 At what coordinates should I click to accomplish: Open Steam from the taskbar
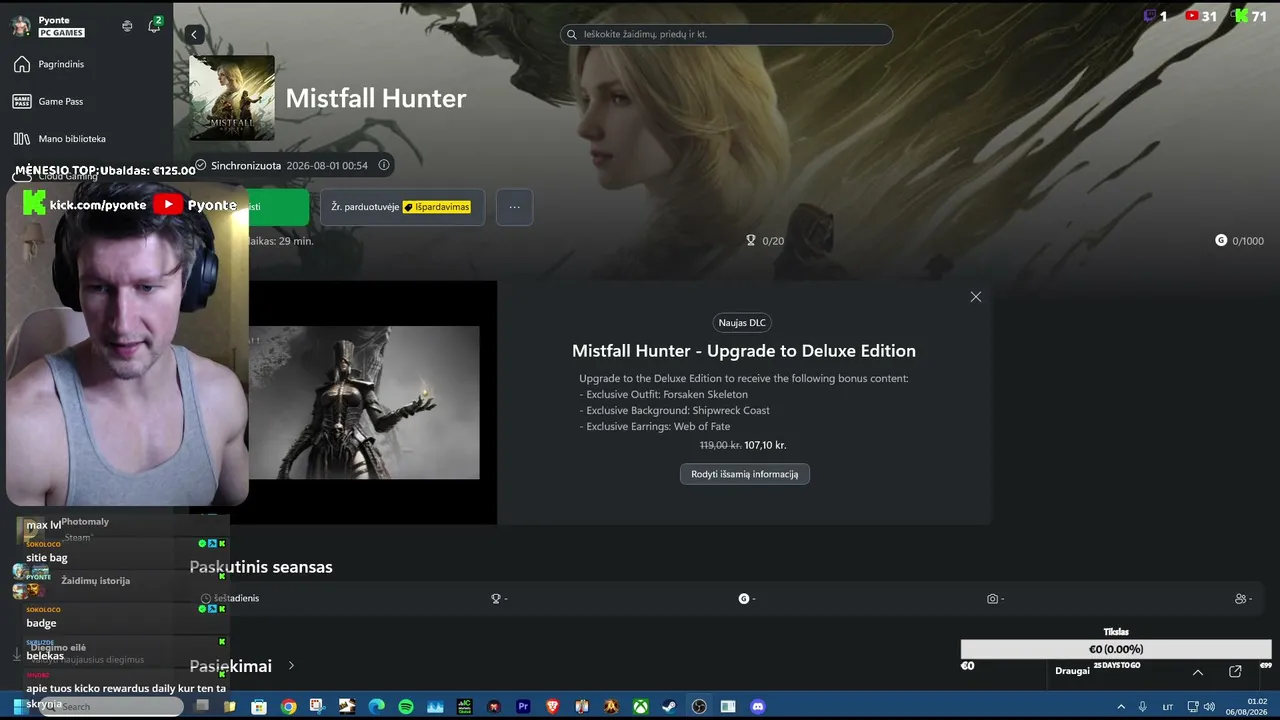[x=669, y=707]
